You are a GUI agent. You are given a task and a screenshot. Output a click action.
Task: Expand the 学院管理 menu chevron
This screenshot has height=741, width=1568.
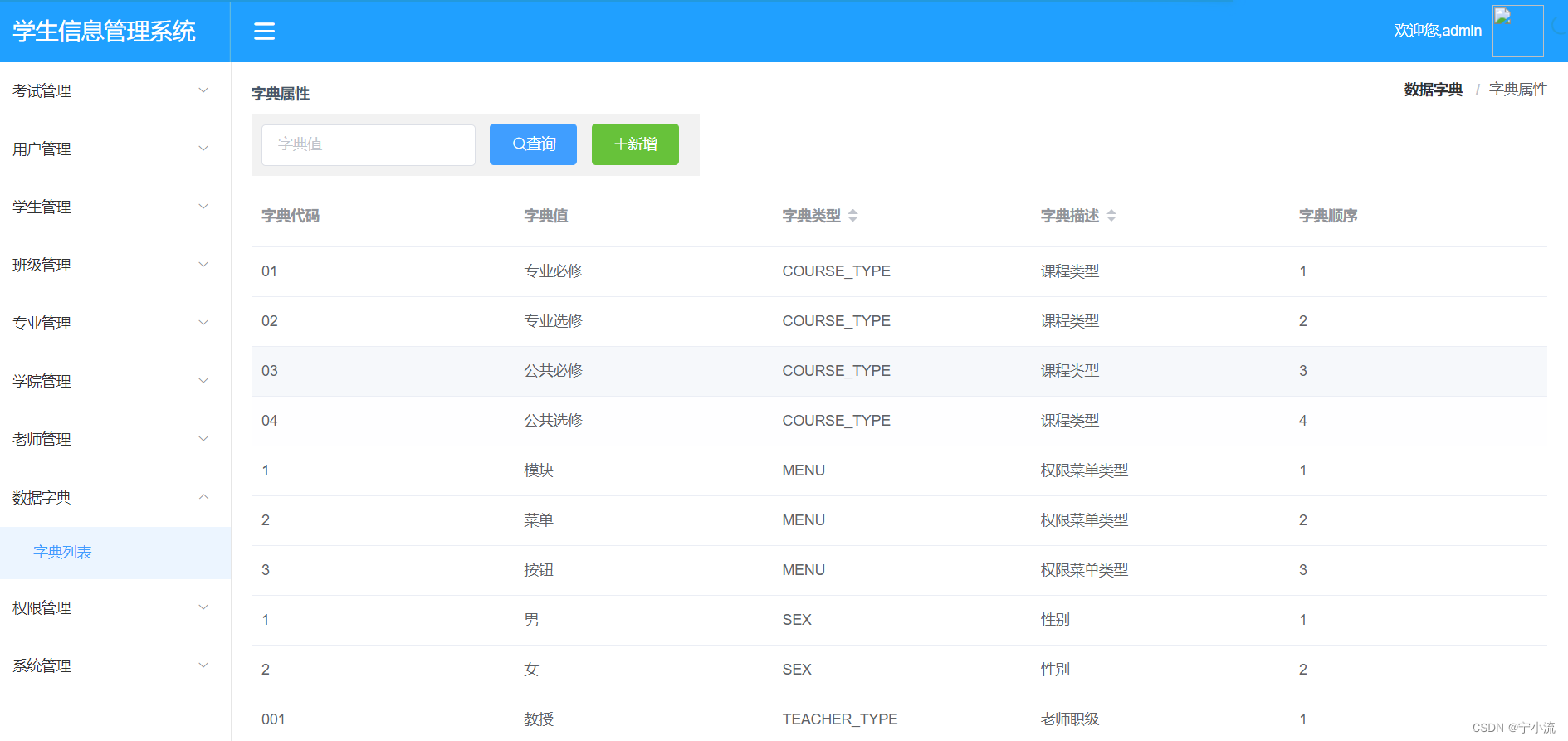(x=203, y=381)
